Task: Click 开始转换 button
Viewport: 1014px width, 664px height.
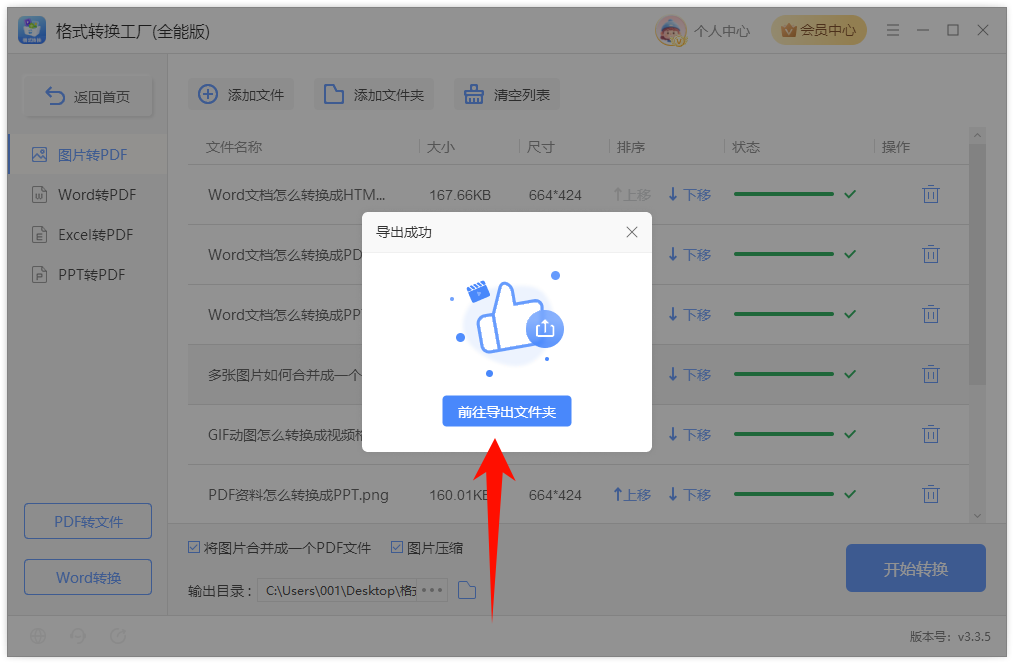Action: (x=916, y=568)
